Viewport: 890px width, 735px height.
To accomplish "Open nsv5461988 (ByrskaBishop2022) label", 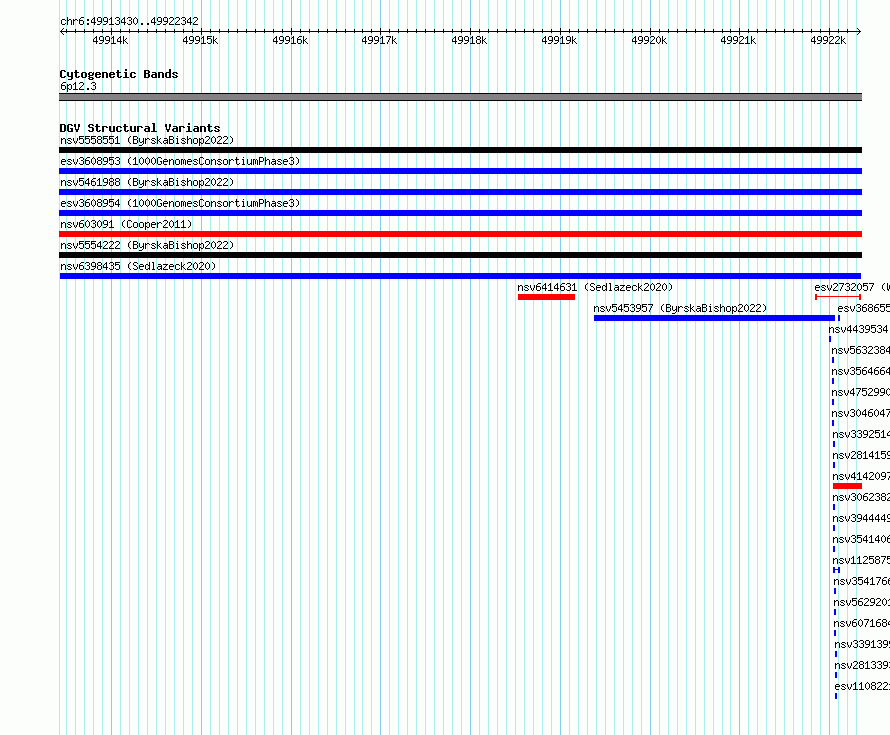I will pyautogui.click(x=147, y=182).
